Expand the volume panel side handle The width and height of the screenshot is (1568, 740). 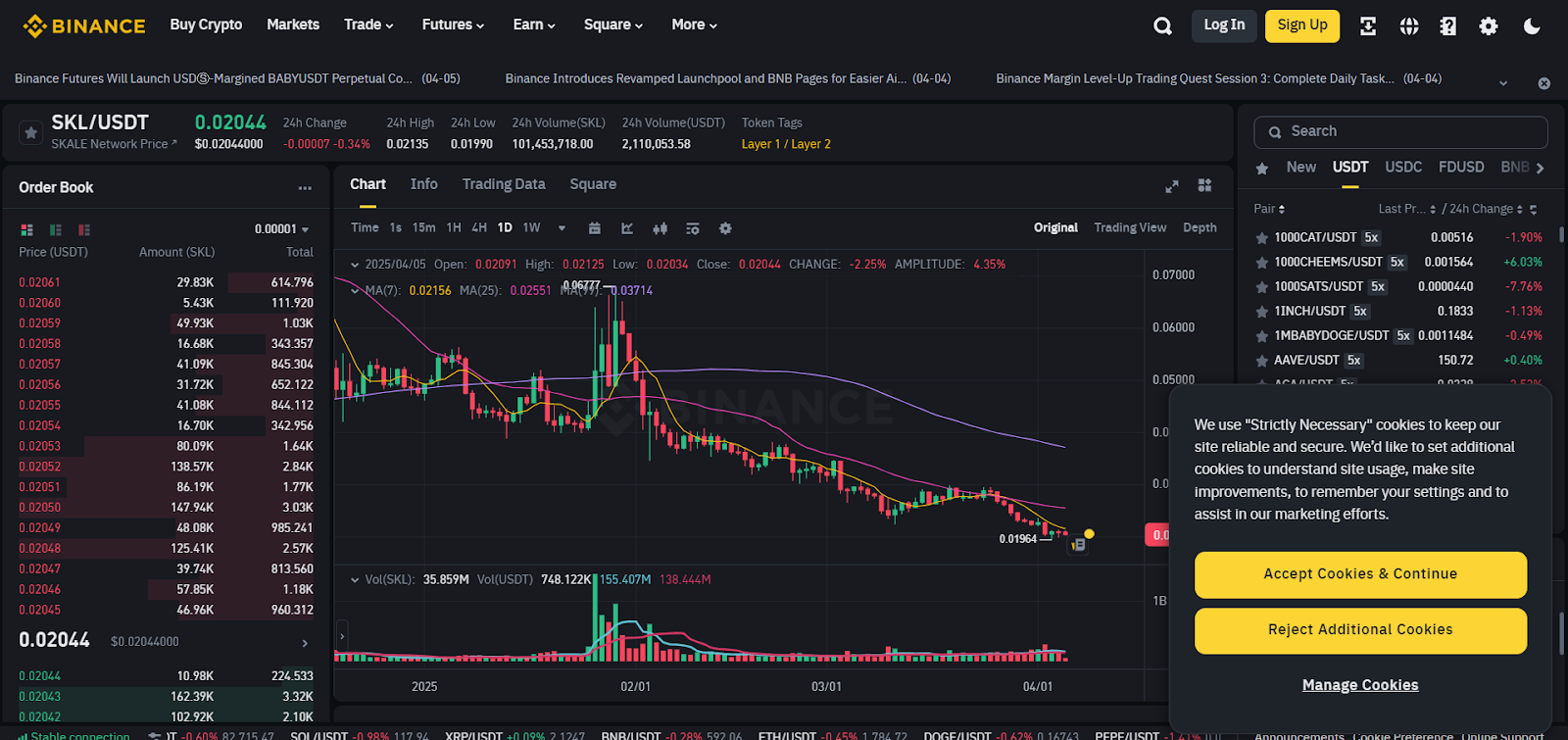342,636
